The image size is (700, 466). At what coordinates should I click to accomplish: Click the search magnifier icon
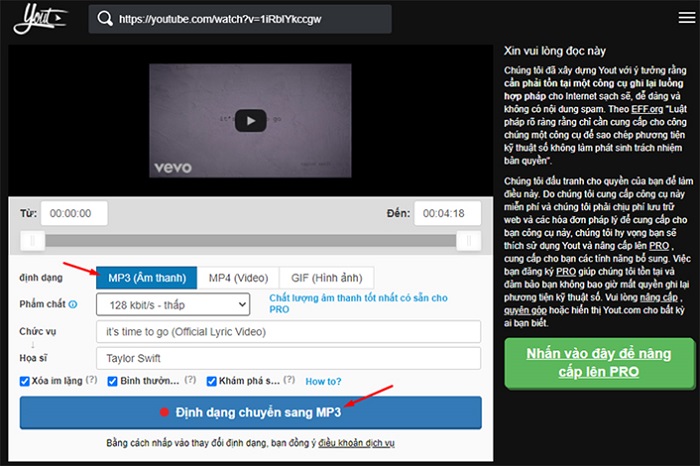(105, 18)
